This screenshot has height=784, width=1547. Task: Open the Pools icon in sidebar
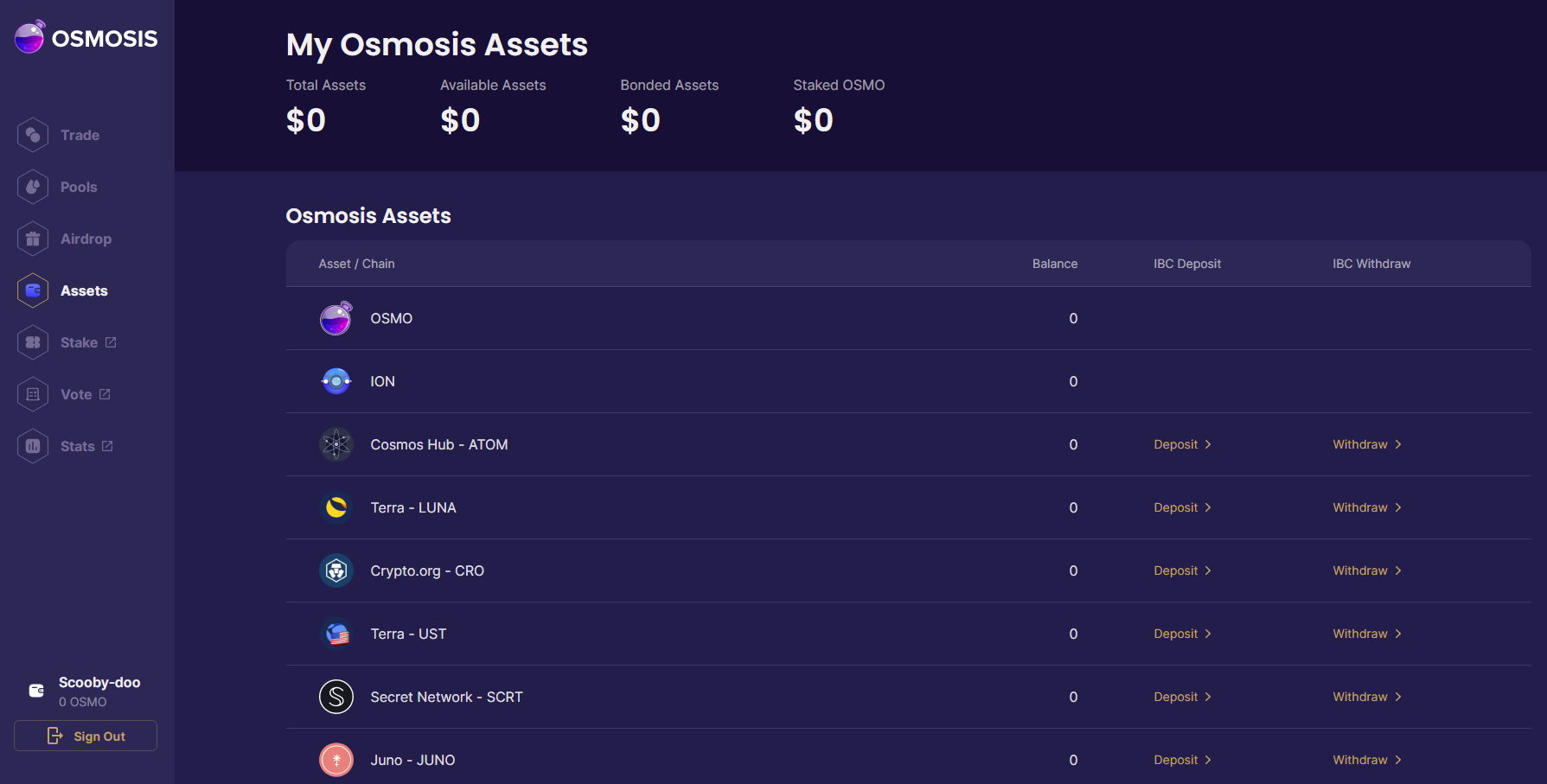(x=33, y=187)
